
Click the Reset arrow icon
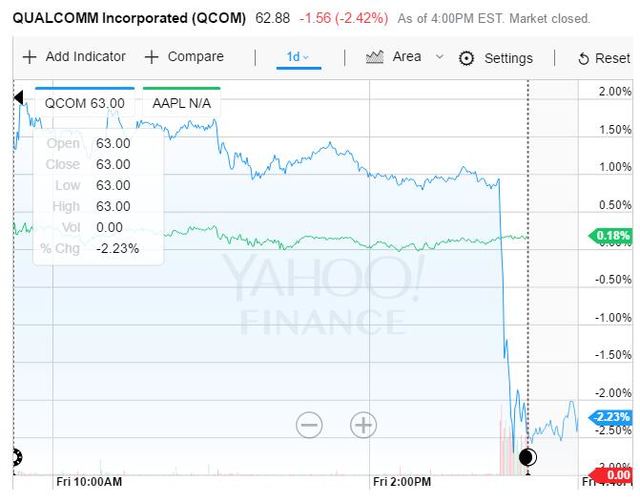pyautogui.click(x=584, y=59)
